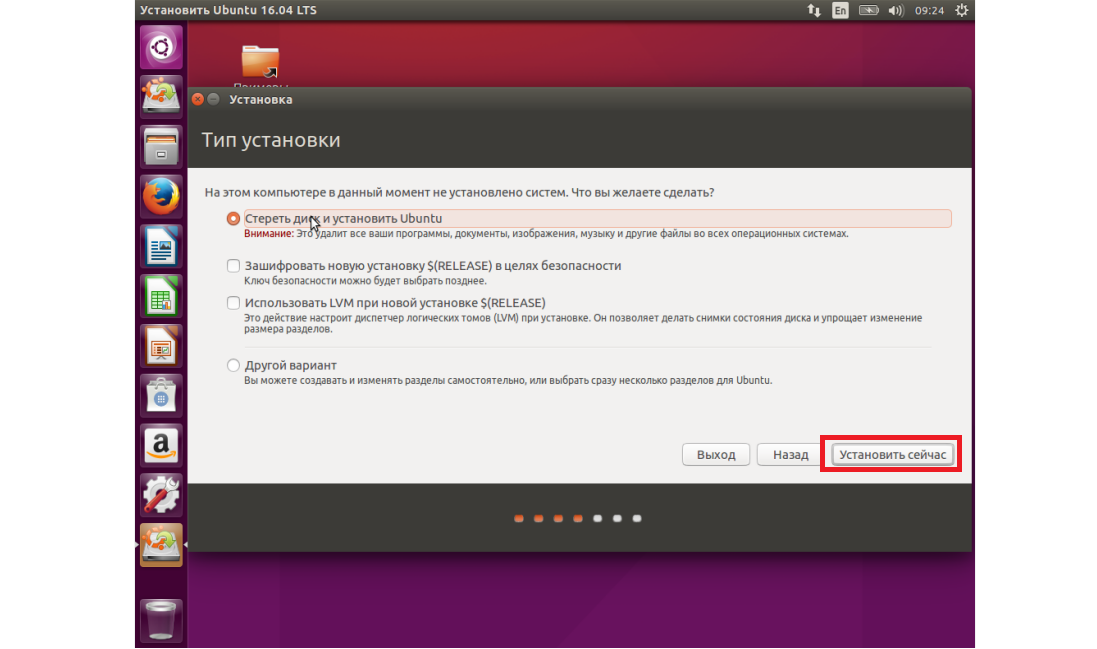Open Ubuntu Software center icon
1097x649 pixels.
161,395
